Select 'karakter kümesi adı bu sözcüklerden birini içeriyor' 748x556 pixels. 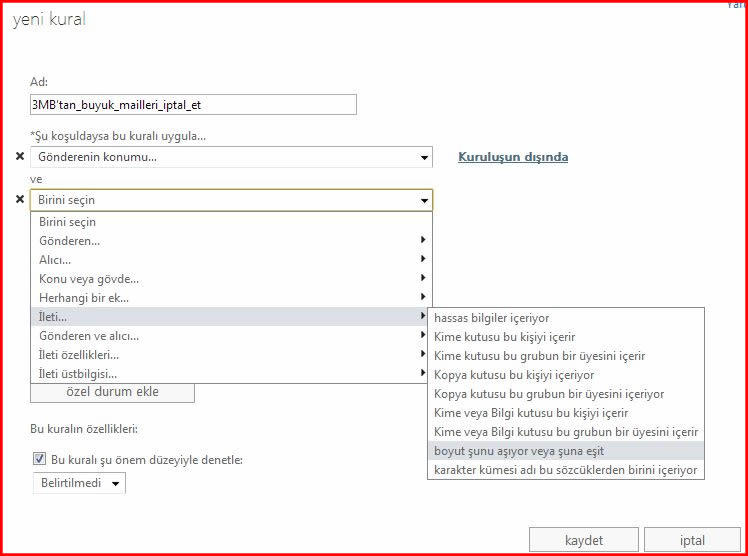click(566, 469)
